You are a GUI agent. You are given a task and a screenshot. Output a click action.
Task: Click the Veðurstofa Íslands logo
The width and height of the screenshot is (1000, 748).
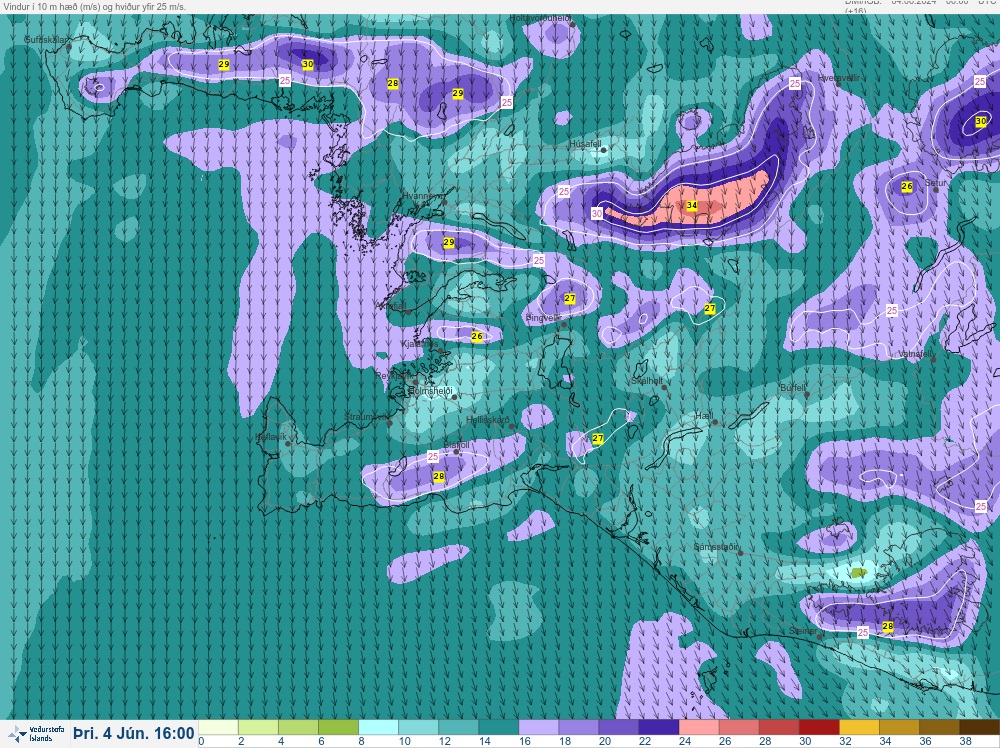point(37,733)
